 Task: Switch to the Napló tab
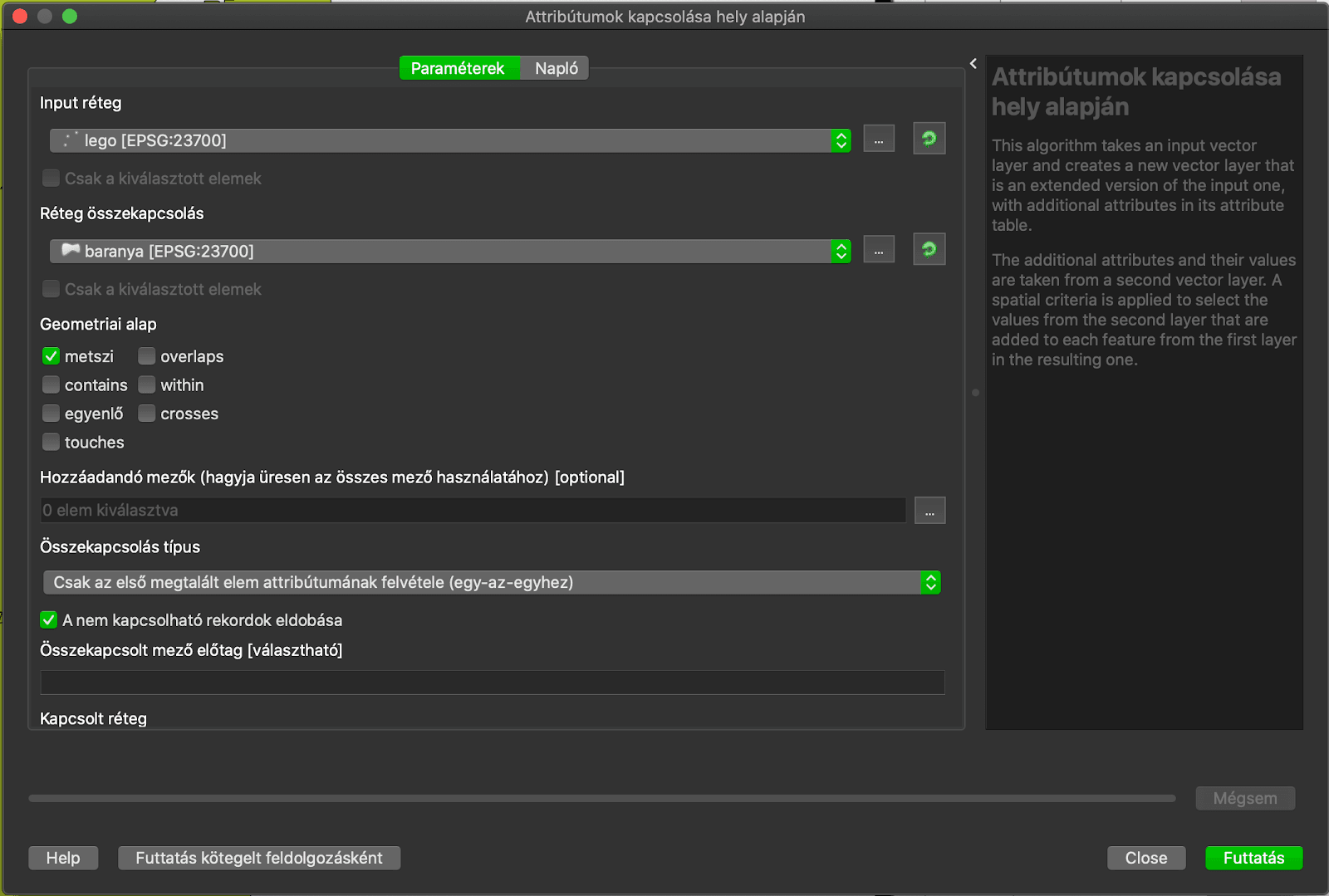(x=556, y=68)
